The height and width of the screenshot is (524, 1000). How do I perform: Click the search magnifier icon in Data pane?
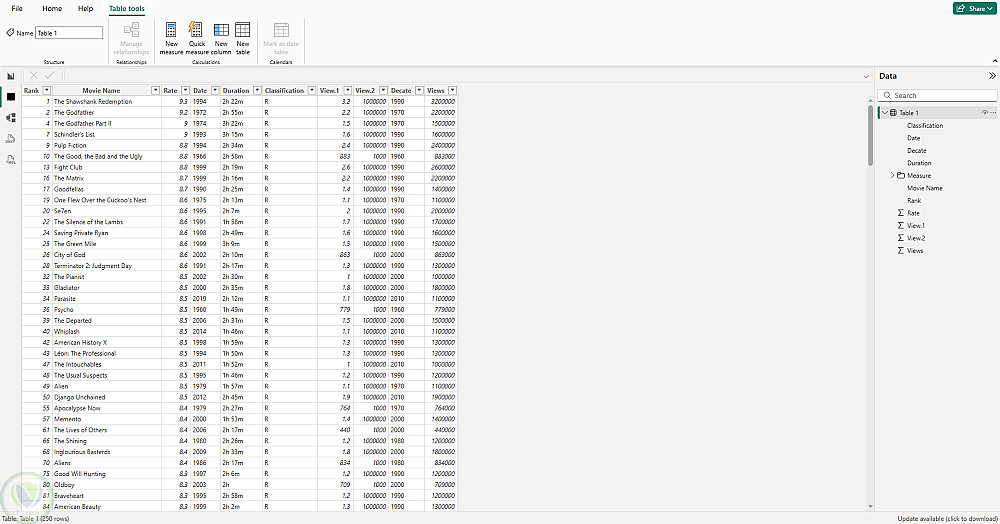point(887,96)
